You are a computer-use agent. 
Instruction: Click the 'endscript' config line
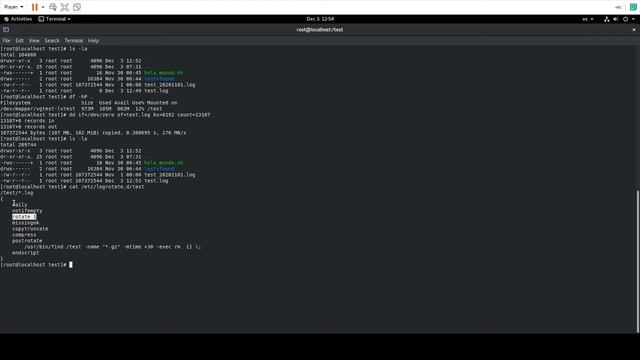(25, 253)
